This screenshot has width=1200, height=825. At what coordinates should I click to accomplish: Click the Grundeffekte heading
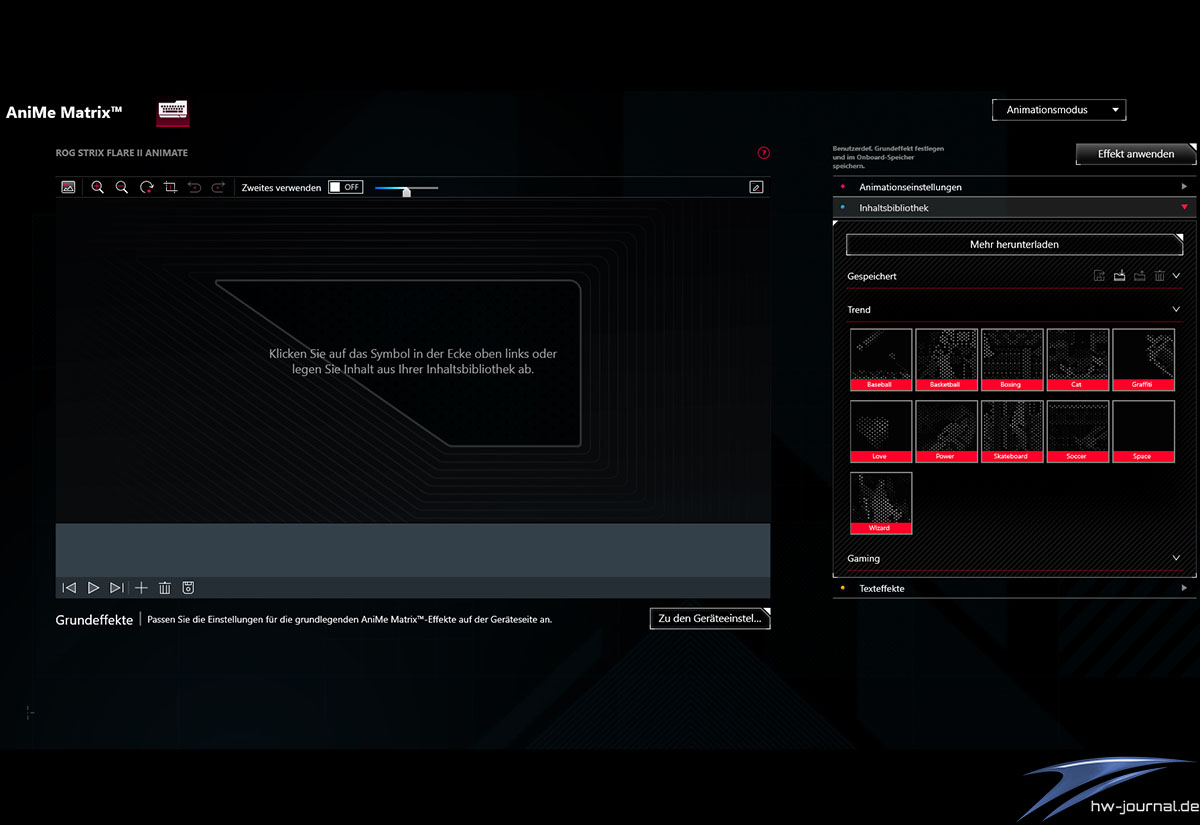tap(94, 620)
